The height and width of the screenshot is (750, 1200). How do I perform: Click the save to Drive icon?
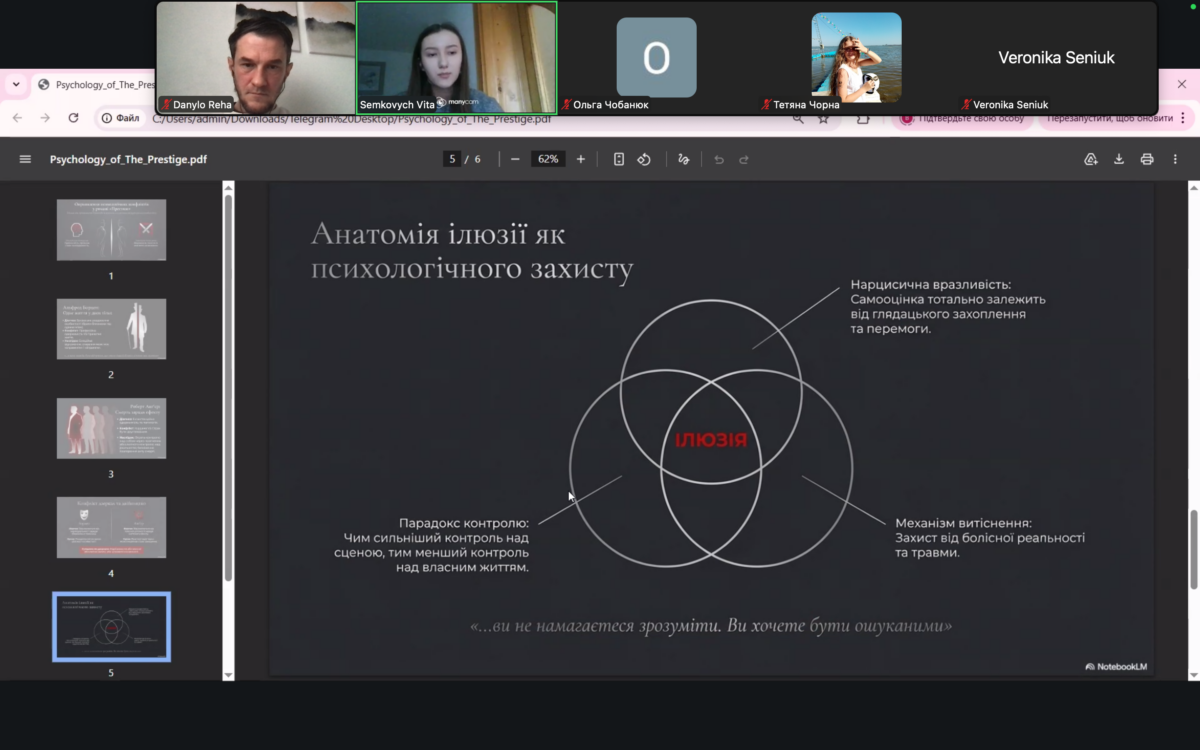tap(1091, 159)
